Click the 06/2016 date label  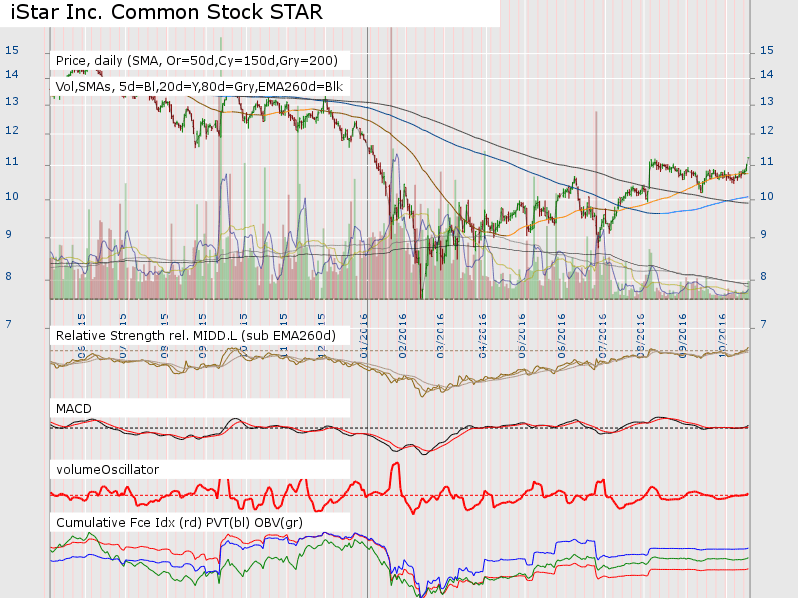561,336
